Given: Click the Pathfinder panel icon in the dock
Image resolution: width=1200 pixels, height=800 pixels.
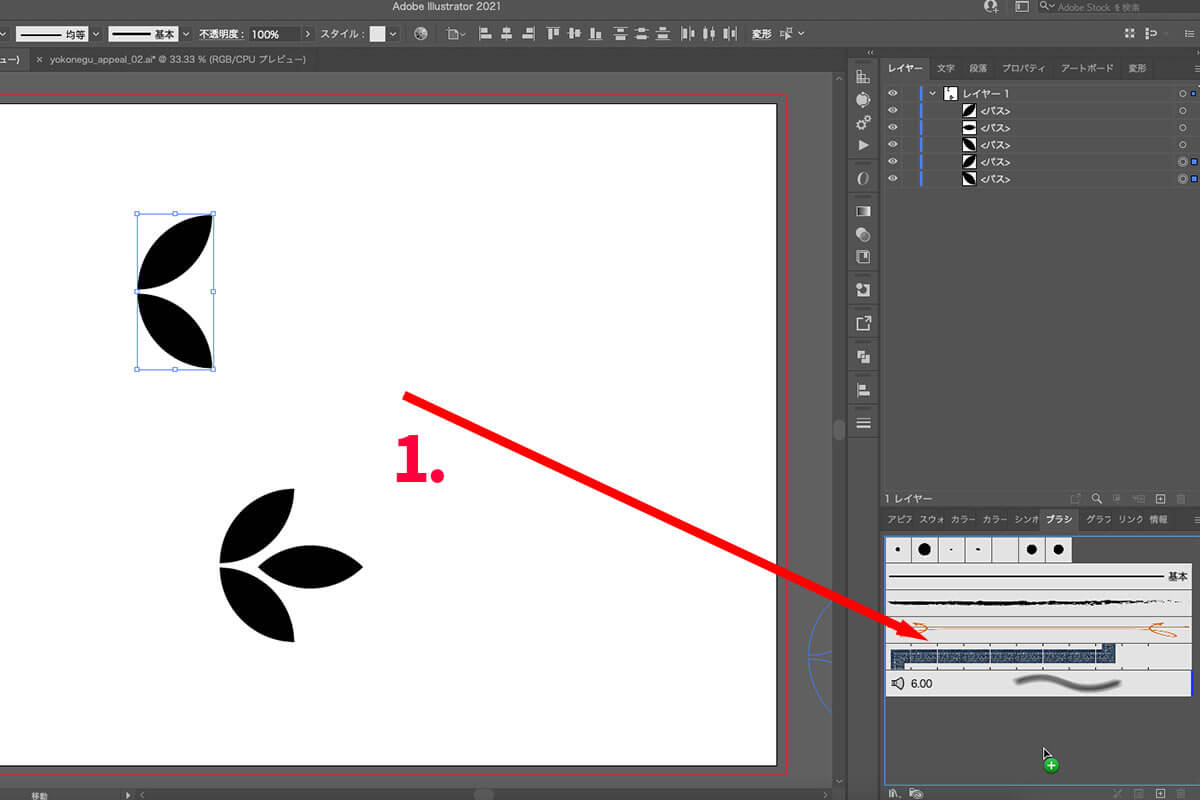Looking at the screenshot, I should pos(863,356).
